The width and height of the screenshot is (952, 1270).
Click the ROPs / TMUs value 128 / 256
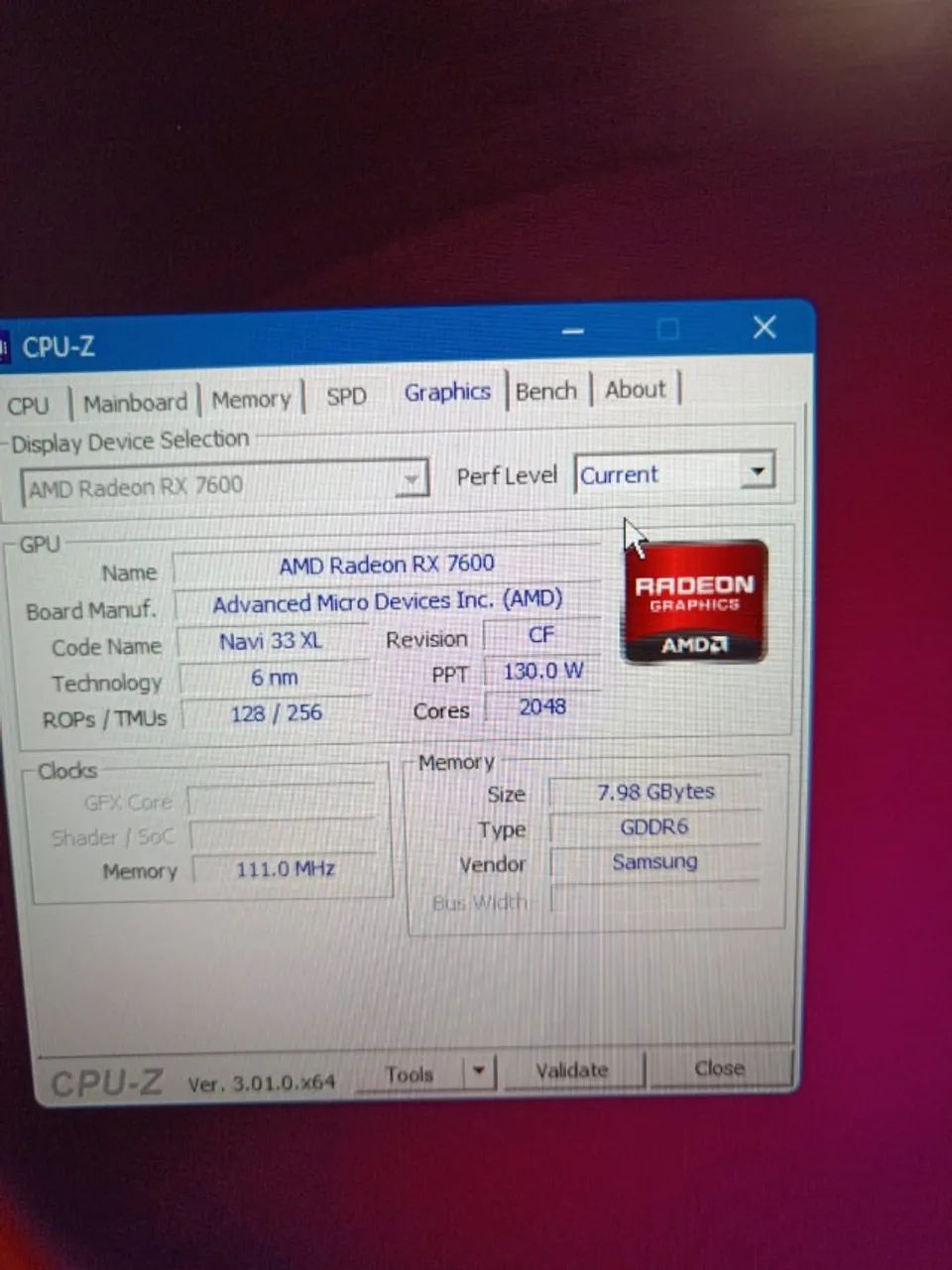coord(277,712)
